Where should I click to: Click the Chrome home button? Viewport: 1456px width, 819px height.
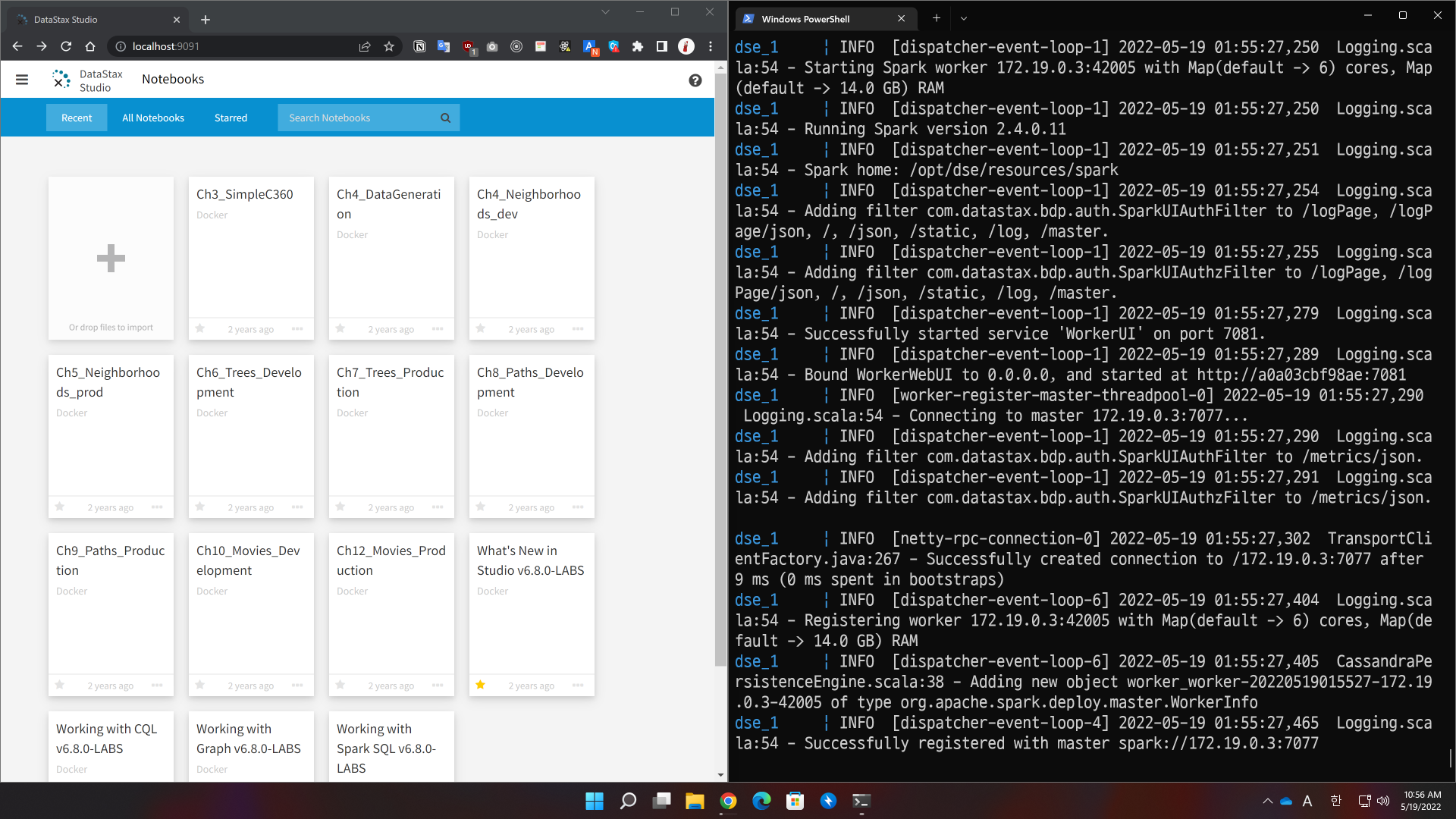click(90, 46)
